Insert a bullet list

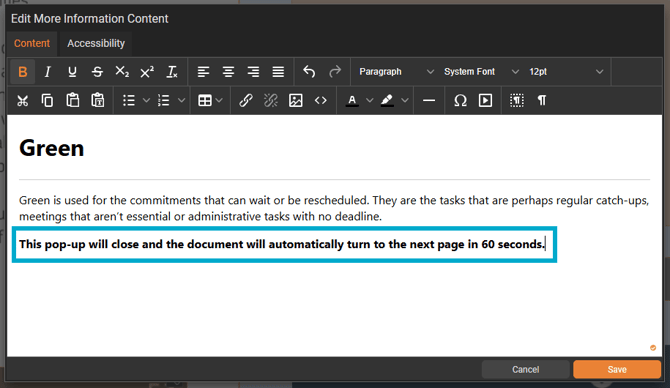pos(129,101)
